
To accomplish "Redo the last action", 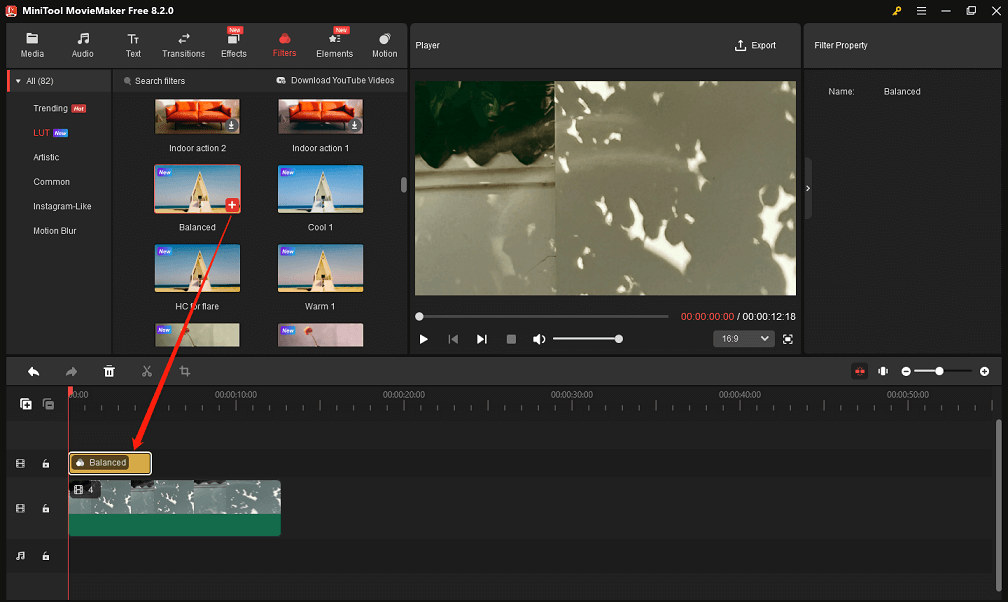I will (x=71, y=372).
